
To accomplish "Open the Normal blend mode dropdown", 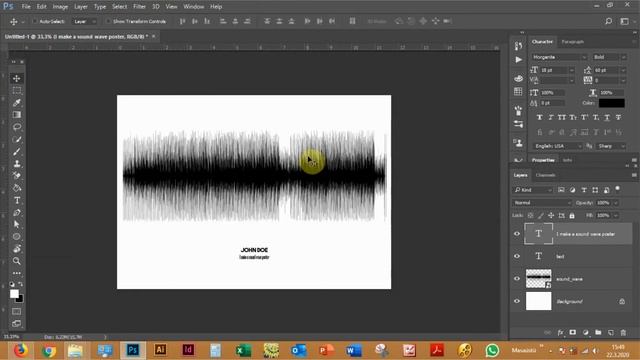I will pyautogui.click(x=542, y=203).
